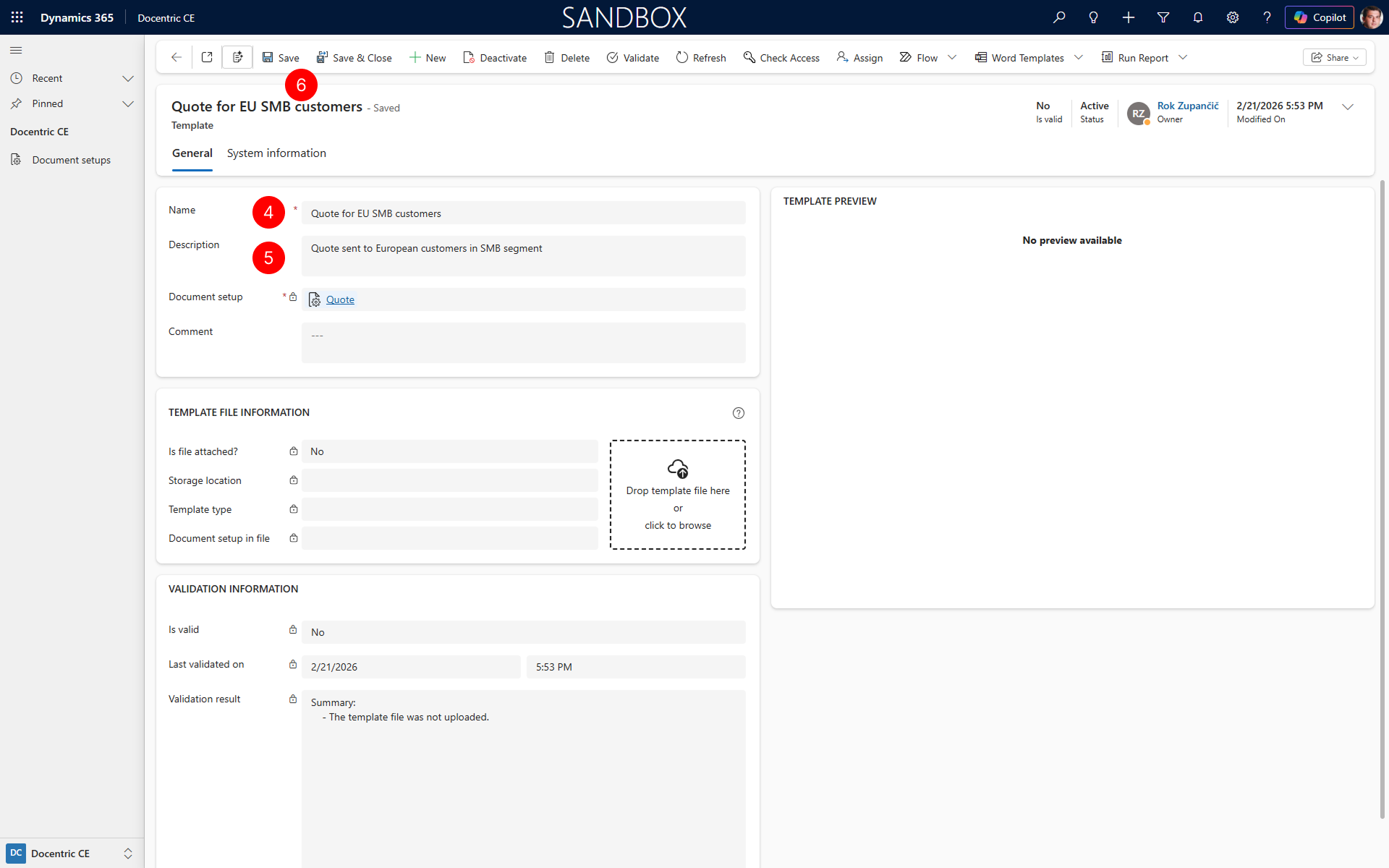The height and width of the screenshot is (868, 1389).
Task: Go back using the back arrow
Action: click(x=176, y=57)
